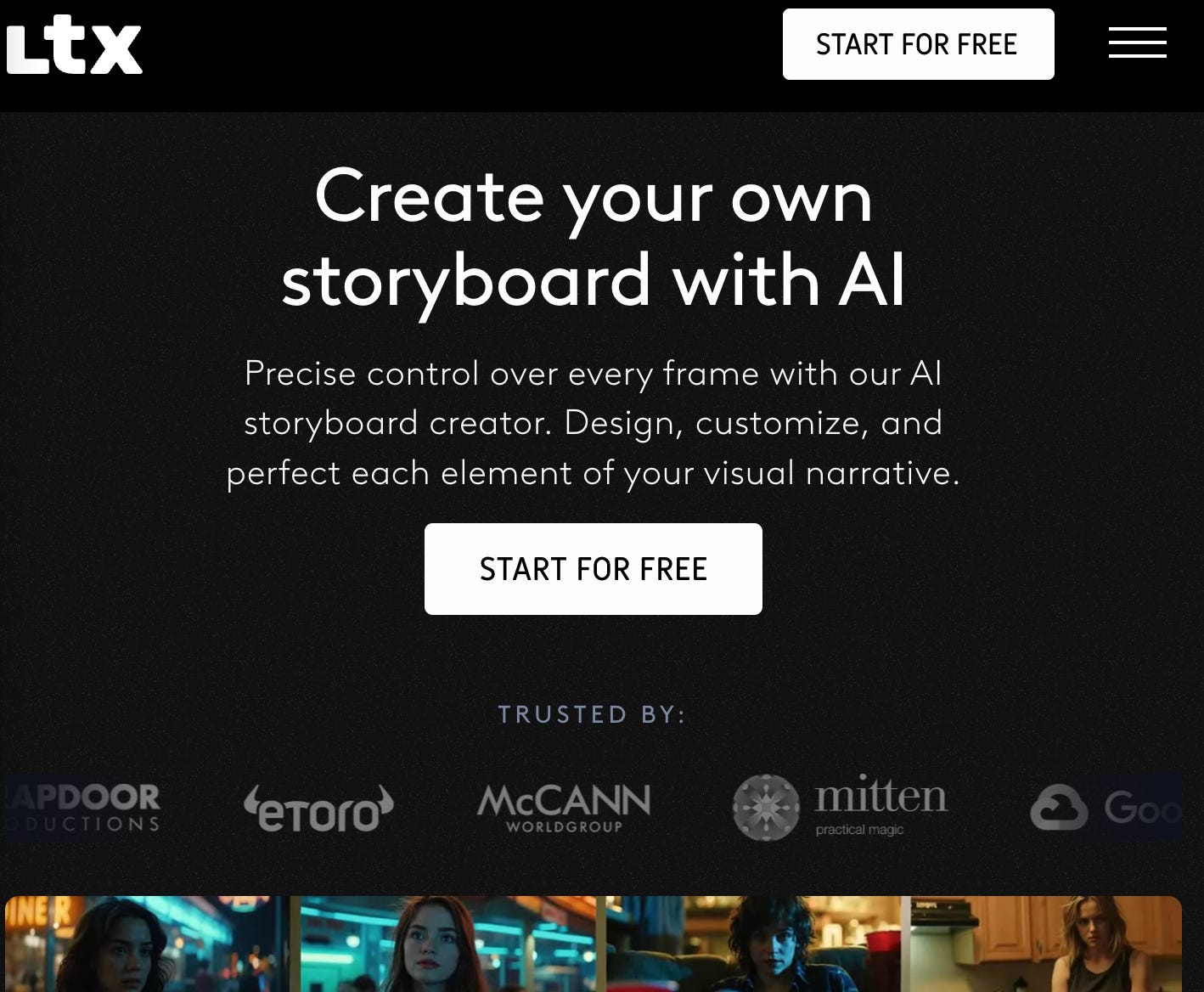Click the mitten round snowflake emblem

[x=766, y=808]
